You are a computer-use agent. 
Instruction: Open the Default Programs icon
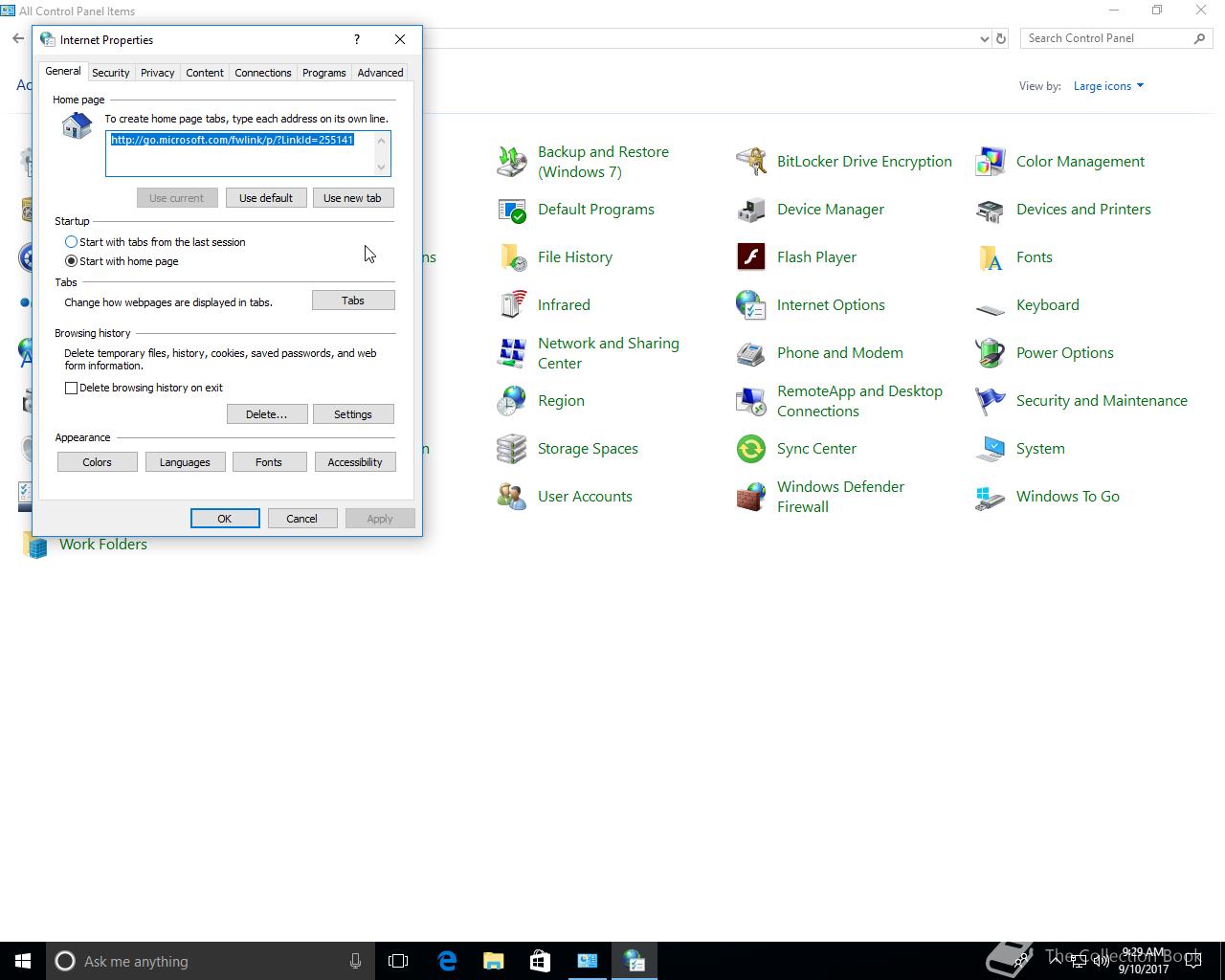point(511,210)
